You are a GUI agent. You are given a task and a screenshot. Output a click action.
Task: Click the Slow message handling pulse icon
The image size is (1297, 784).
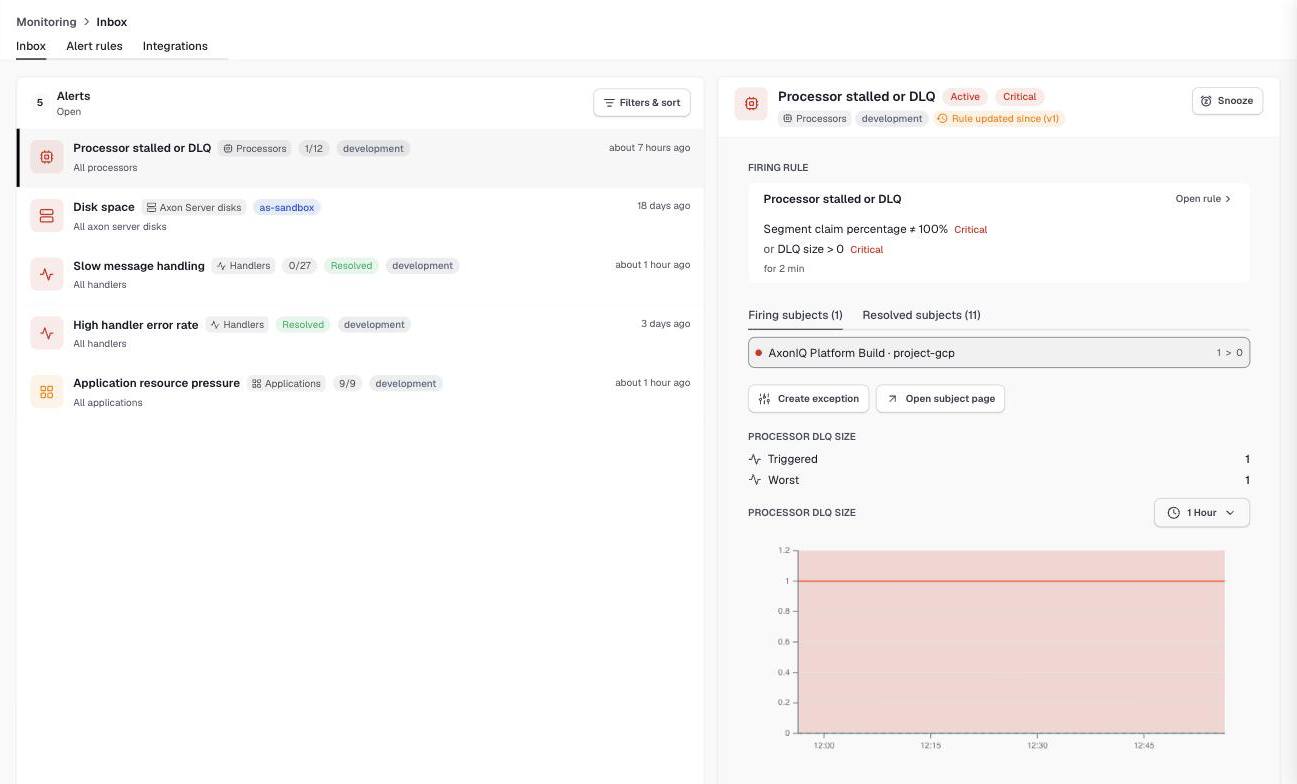46,275
